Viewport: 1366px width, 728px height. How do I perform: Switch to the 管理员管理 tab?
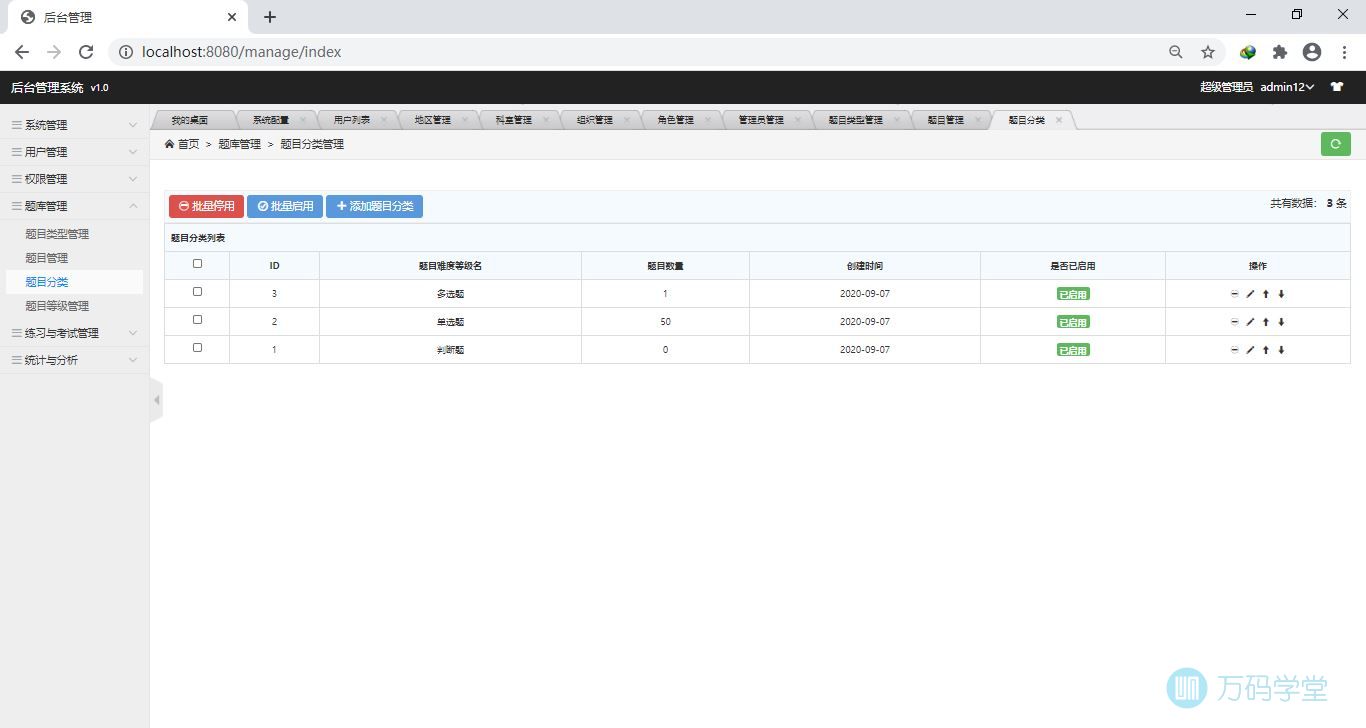coord(761,120)
